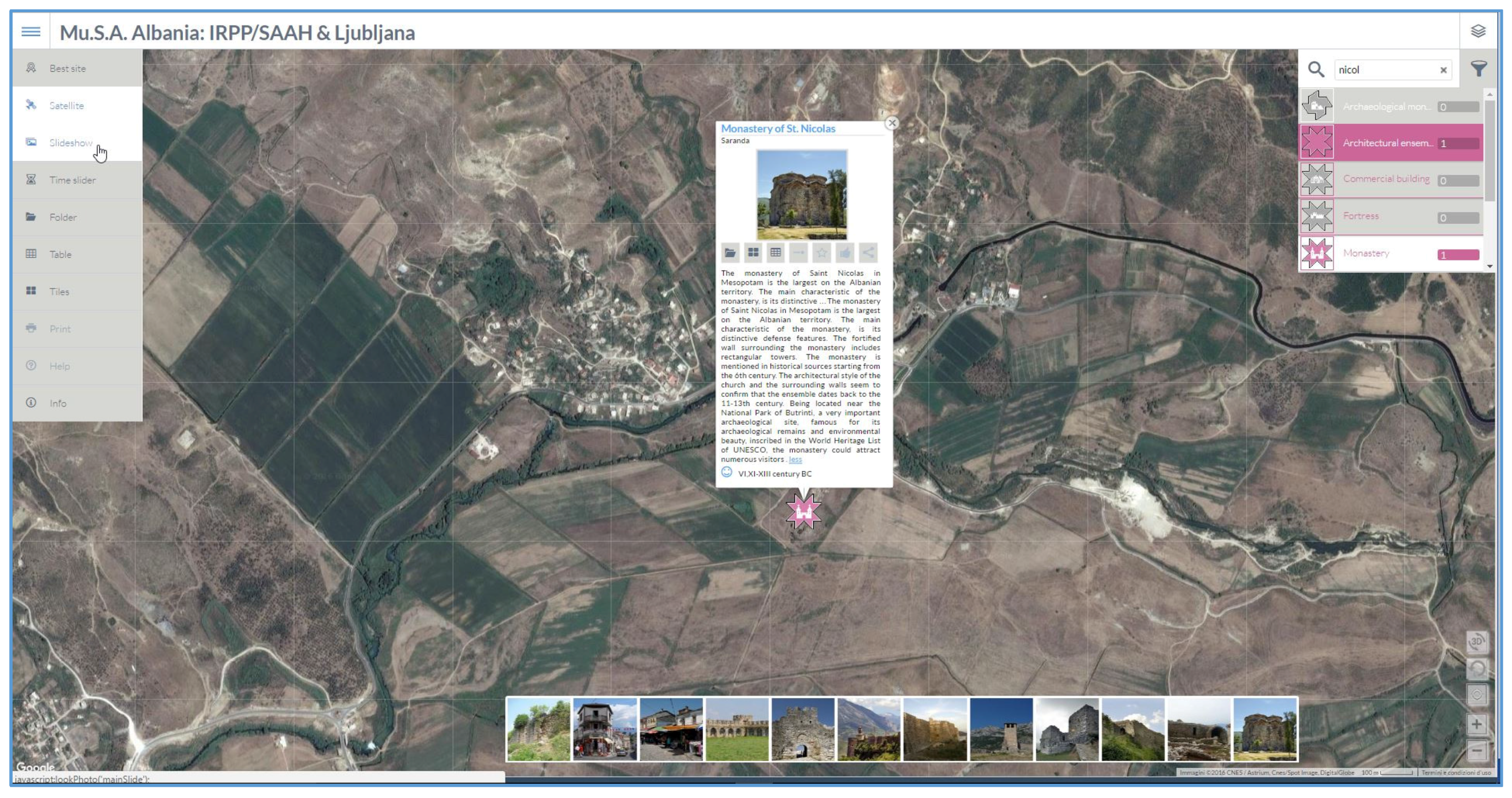The height and width of the screenshot is (798, 1512).
Task: Open the hamburger menu icon
Action: coord(30,31)
